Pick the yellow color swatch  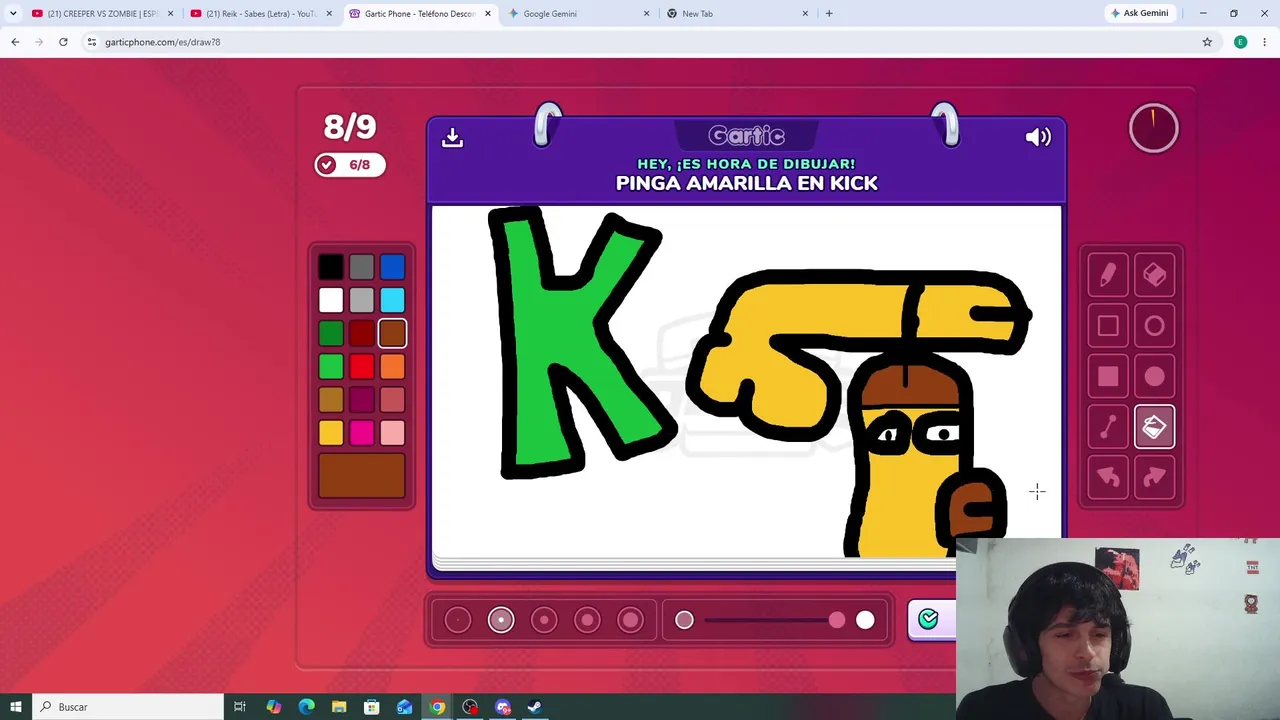tap(331, 432)
